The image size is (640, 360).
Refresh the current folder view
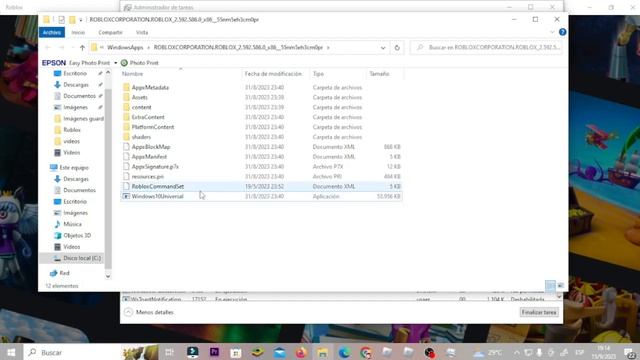coord(397,48)
